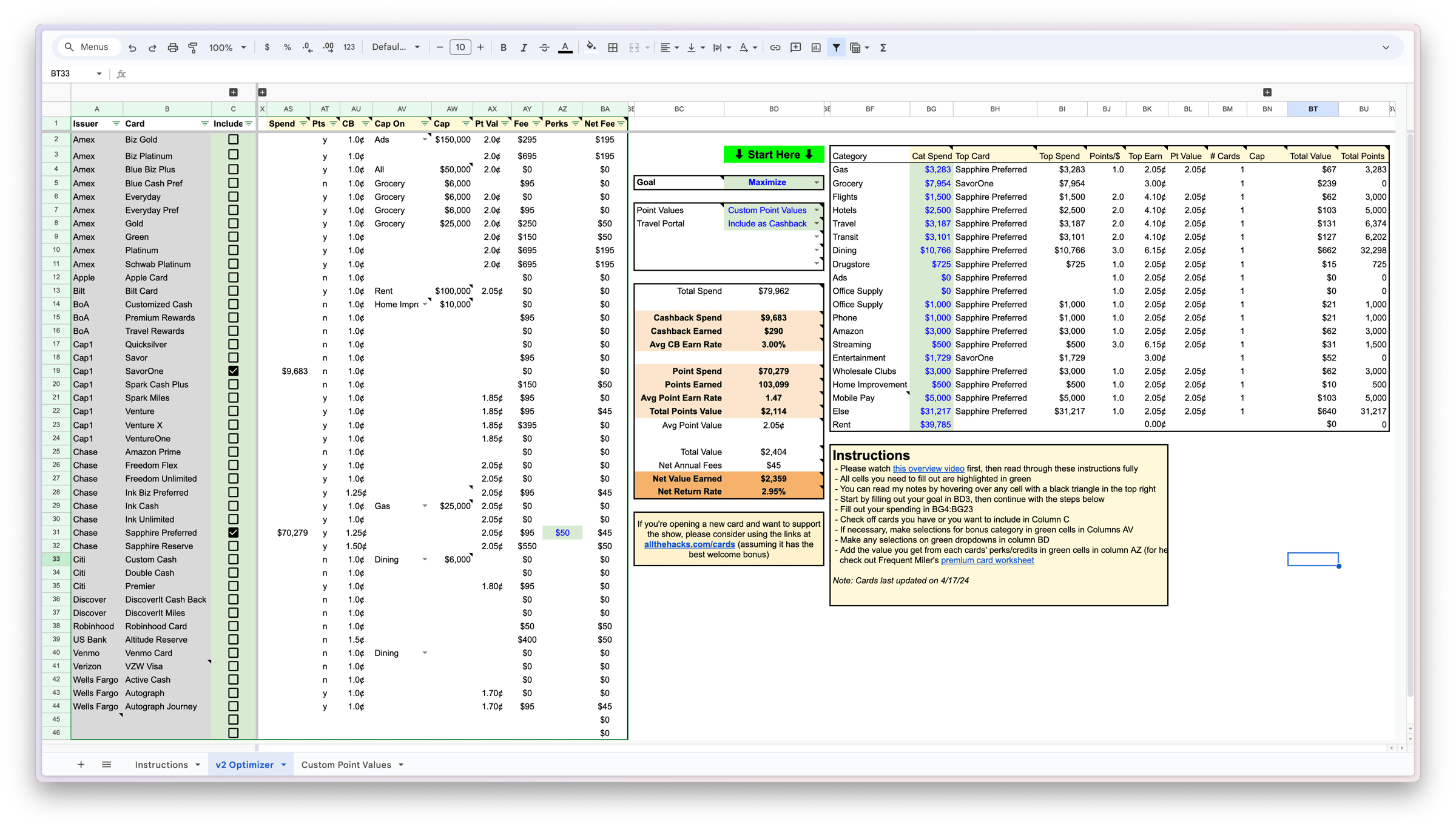This screenshot has width=1456, height=829.
Task: Check the Include box for Apple Card
Action: (x=233, y=277)
